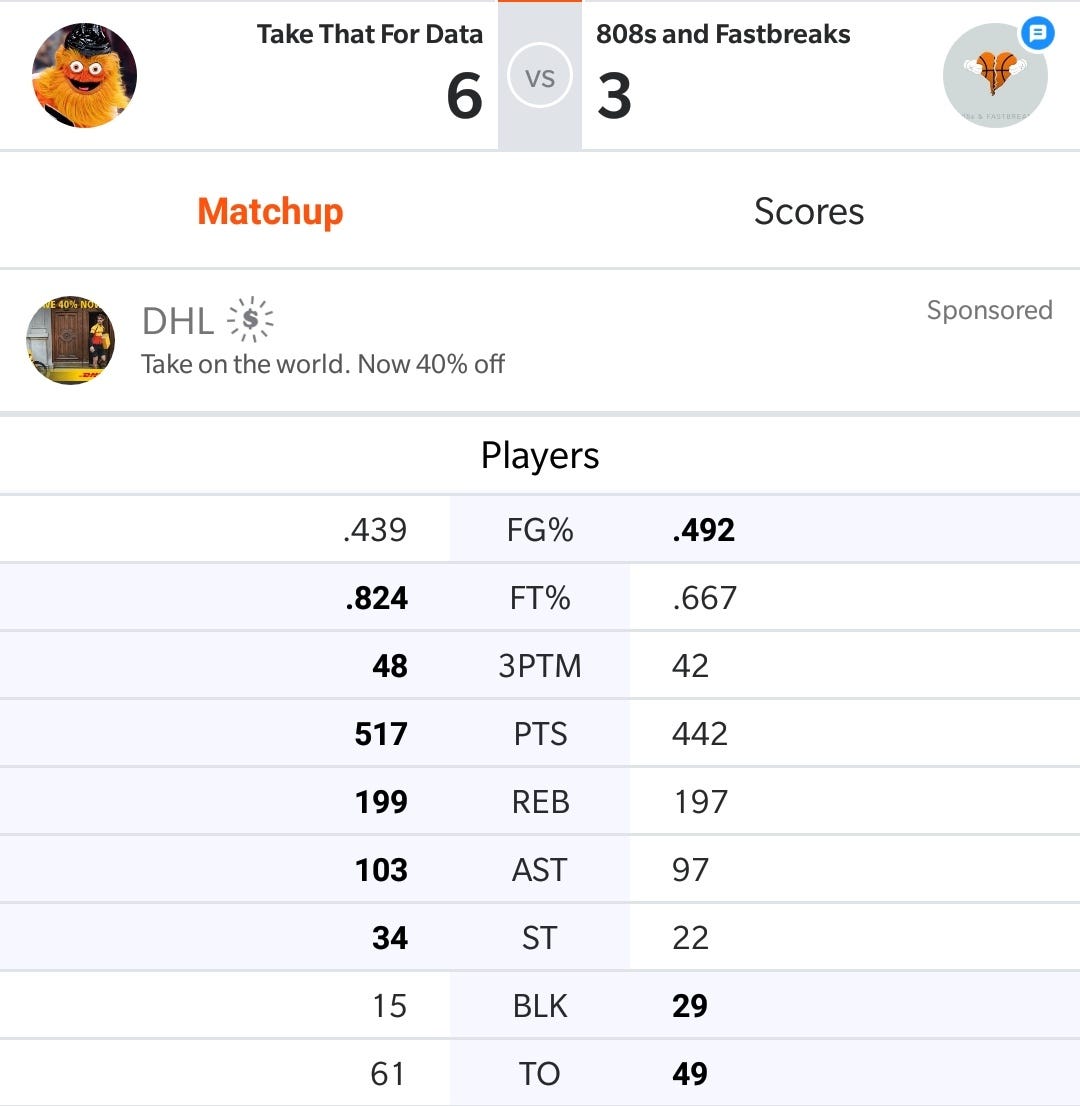Click the BLK category label

[x=540, y=1006]
